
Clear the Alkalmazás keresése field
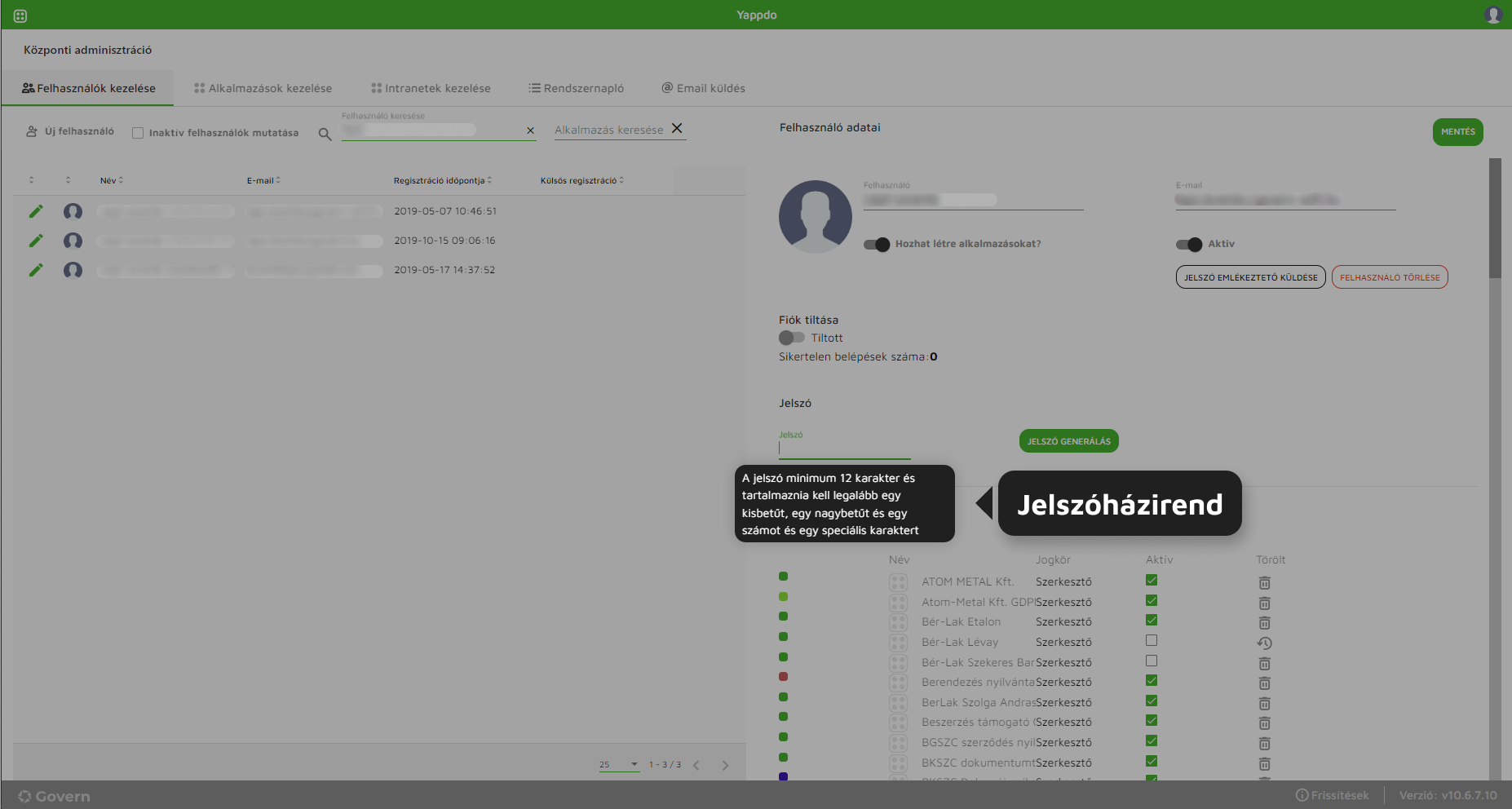[x=677, y=128]
